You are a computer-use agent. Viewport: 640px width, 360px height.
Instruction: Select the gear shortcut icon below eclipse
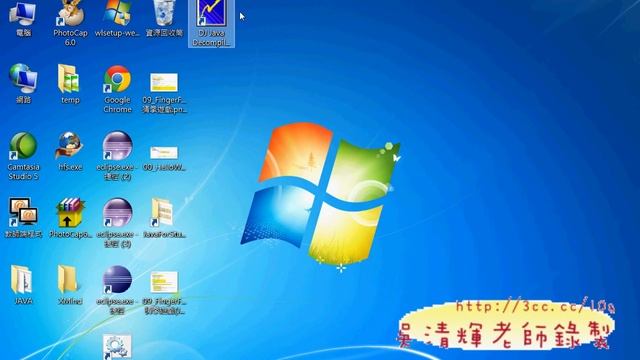(117, 347)
